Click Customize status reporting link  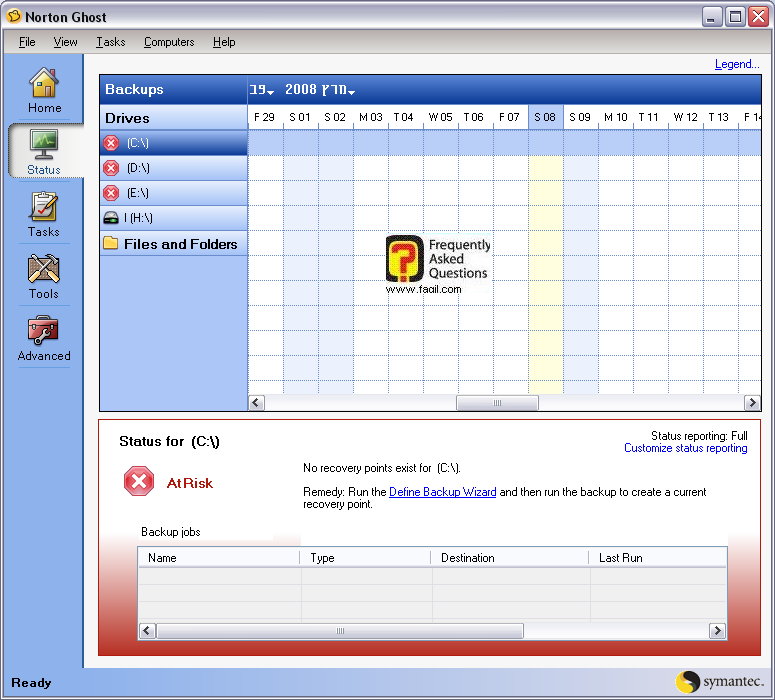pos(685,448)
